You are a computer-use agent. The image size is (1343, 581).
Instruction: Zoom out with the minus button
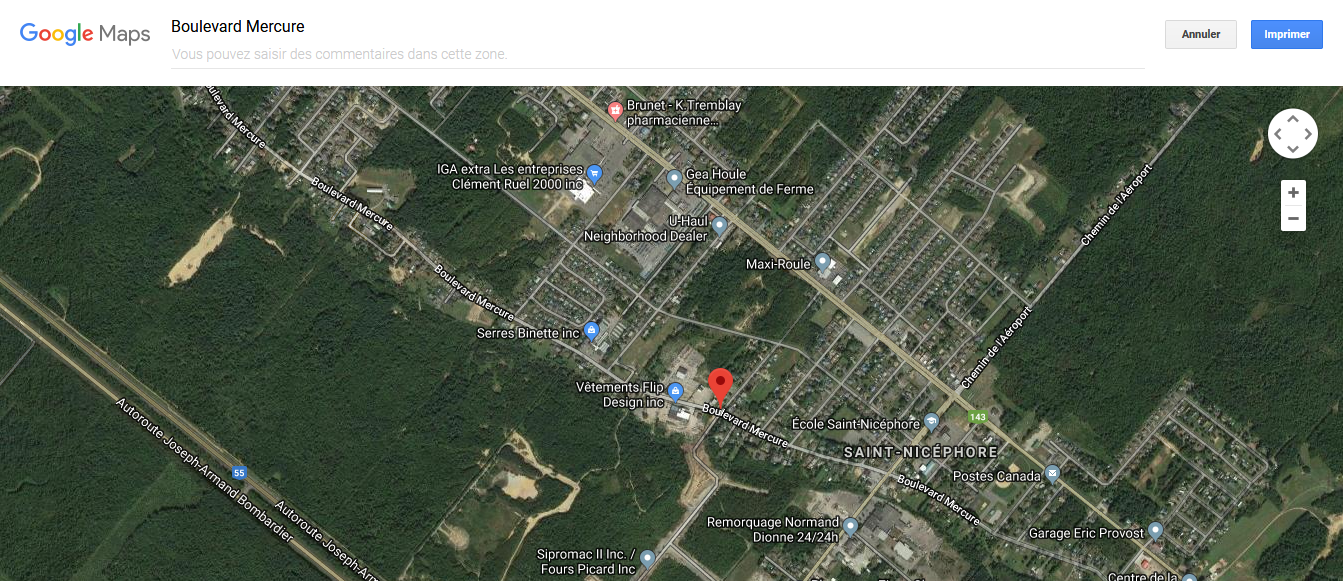pos(1293,218)
